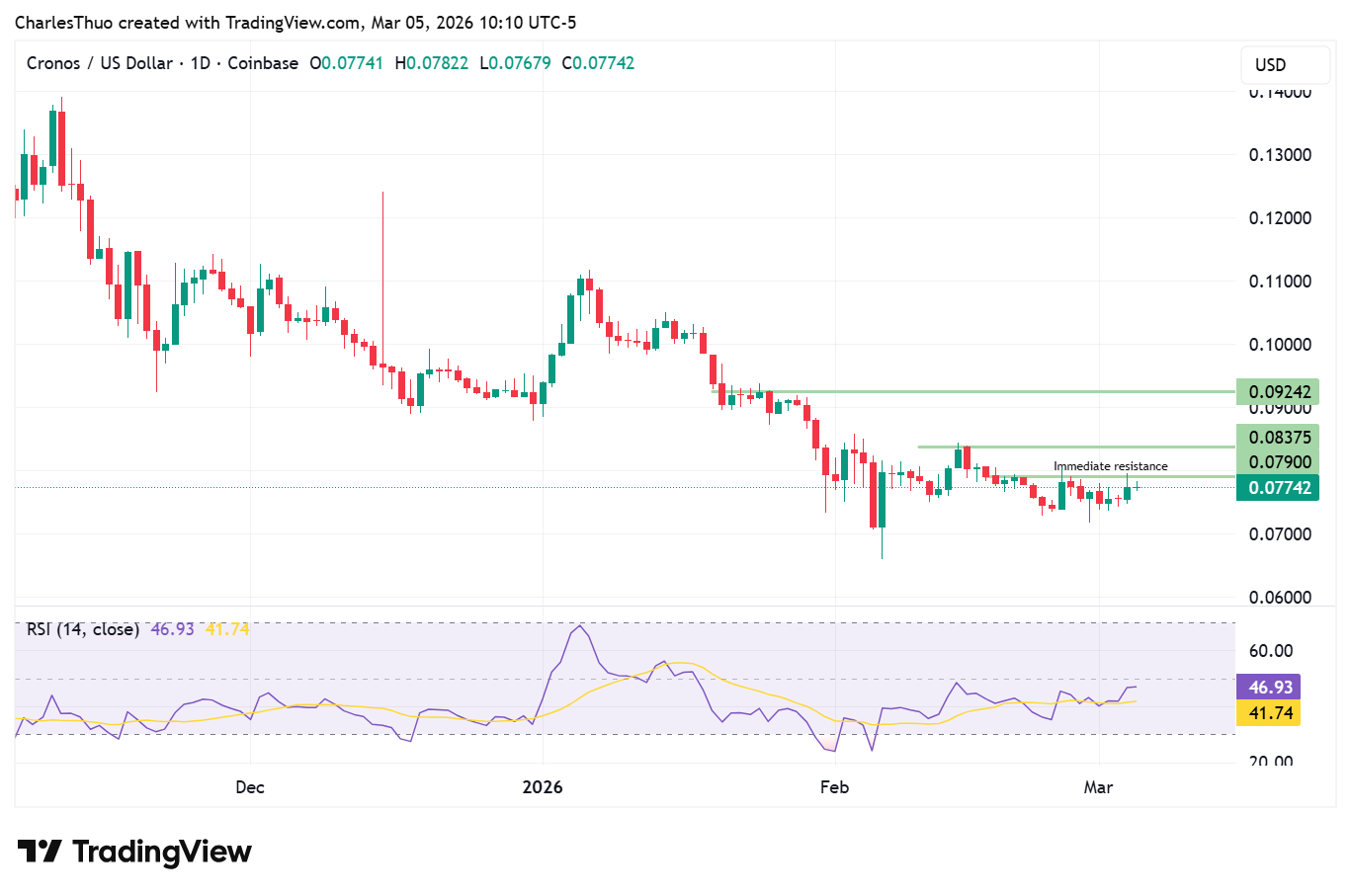Click the 0.10000 price axis label
Viewport: 1351px width, 896px height.
coord(1280,345)
